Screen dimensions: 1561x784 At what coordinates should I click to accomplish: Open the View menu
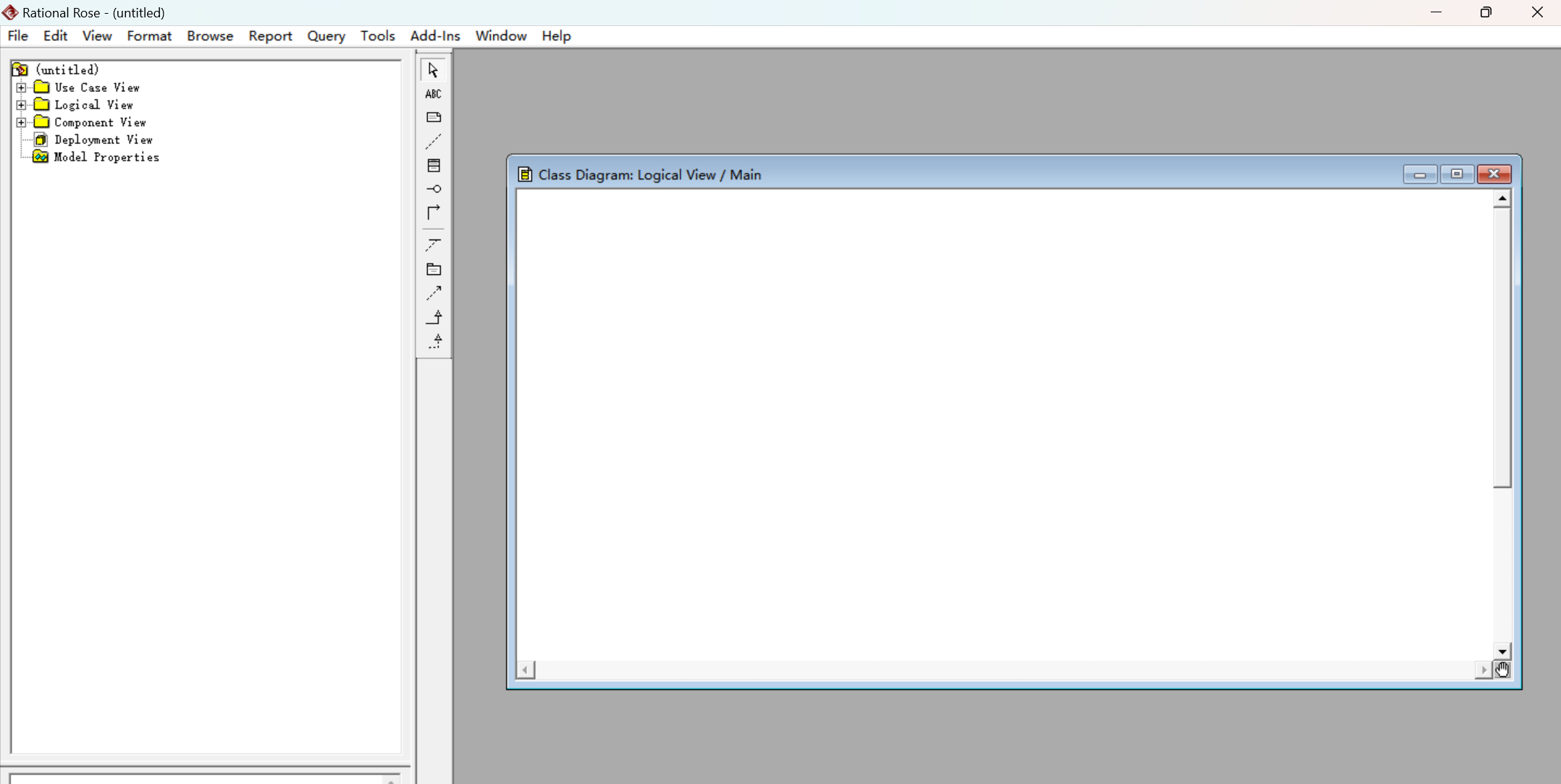(97, 35)
